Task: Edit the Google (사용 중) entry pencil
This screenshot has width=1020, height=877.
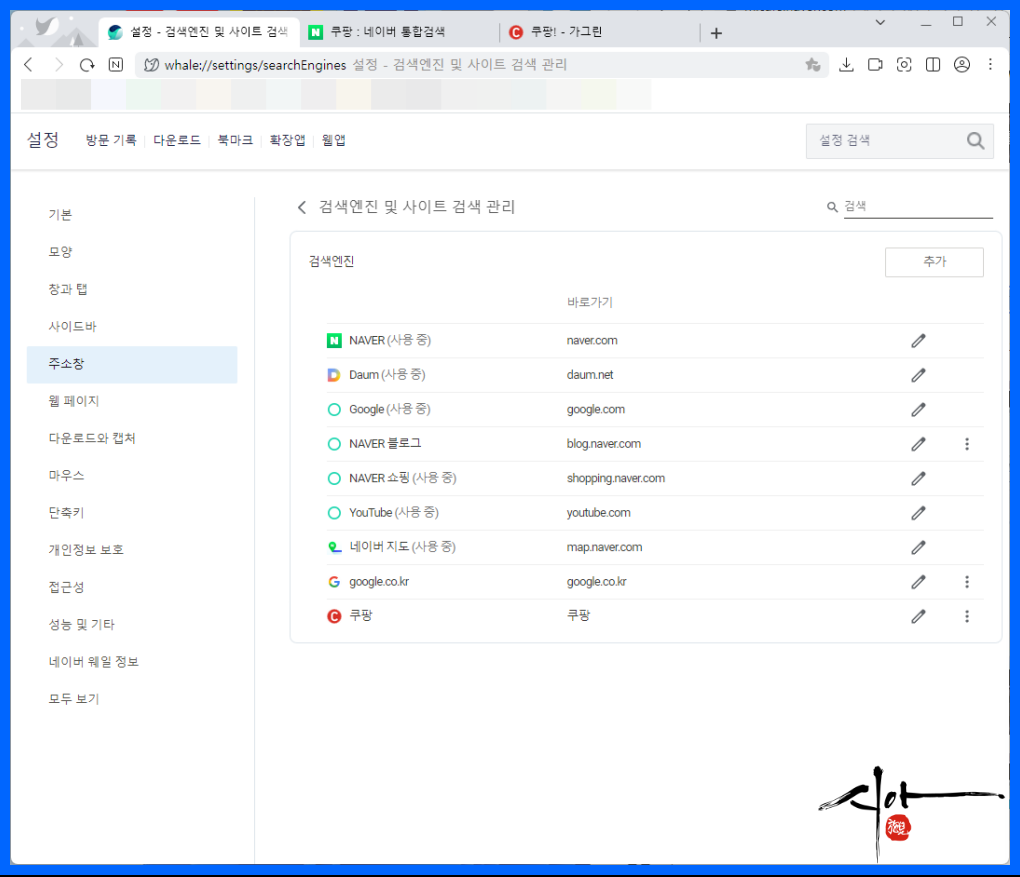Action: pos(918,410)
